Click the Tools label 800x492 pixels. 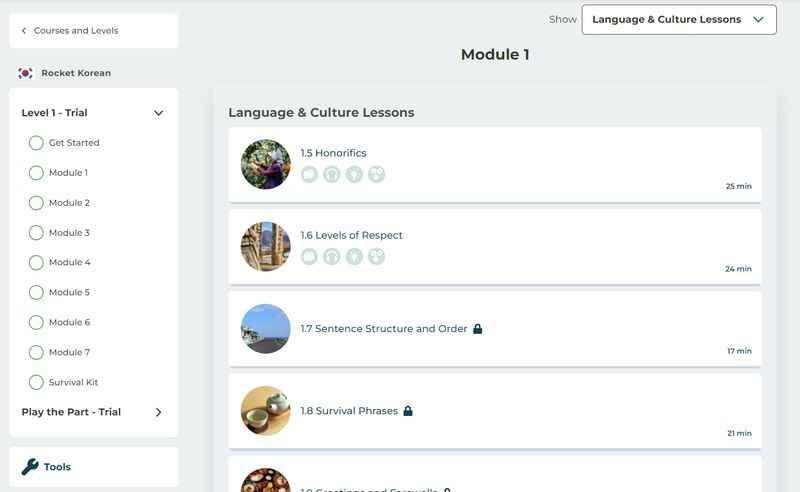[57, 467]
